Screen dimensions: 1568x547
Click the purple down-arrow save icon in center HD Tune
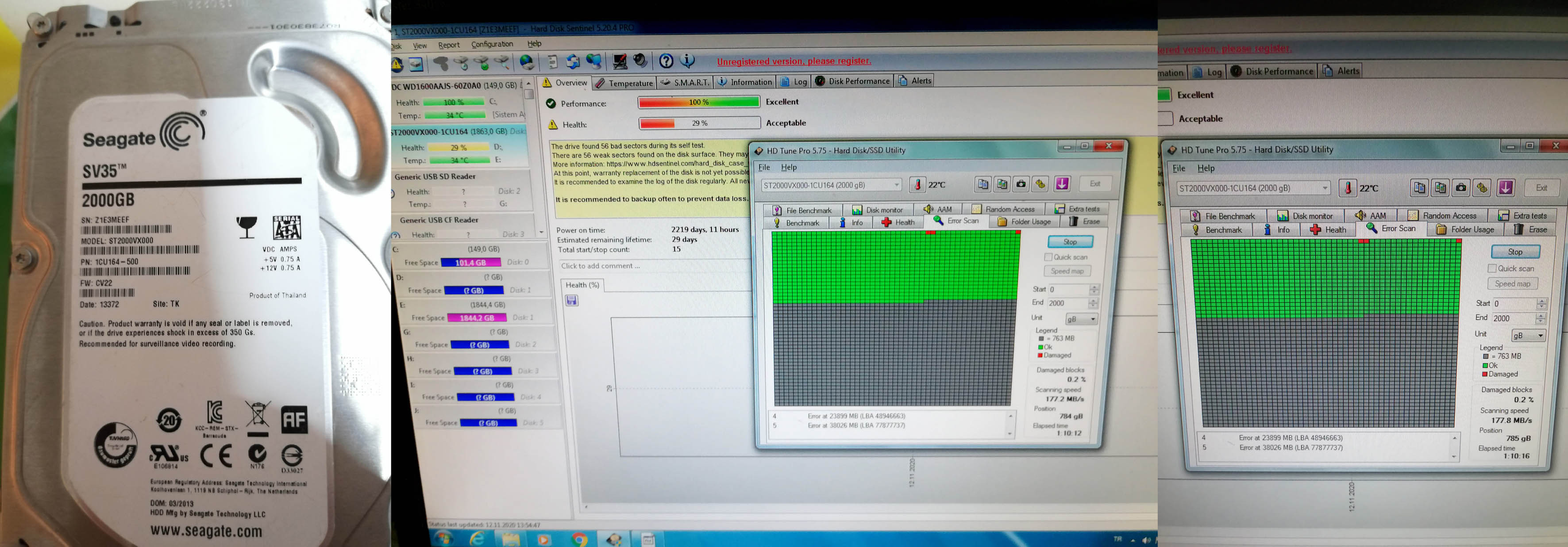(x=1062, y=184)
